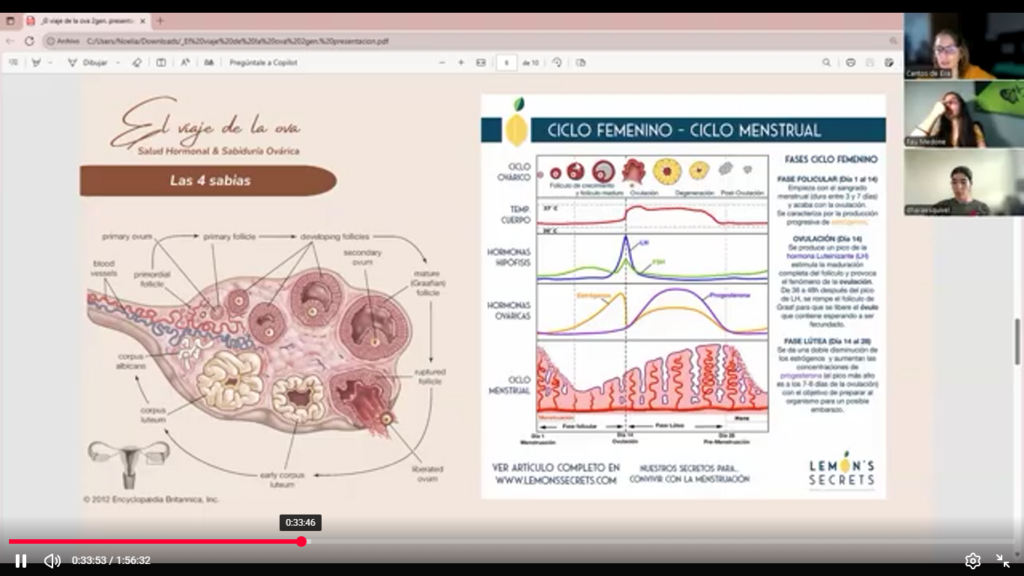Select the eraser tool
Image resolution: width=1024 pixels, height=576 pixels.
coord(137,62)
